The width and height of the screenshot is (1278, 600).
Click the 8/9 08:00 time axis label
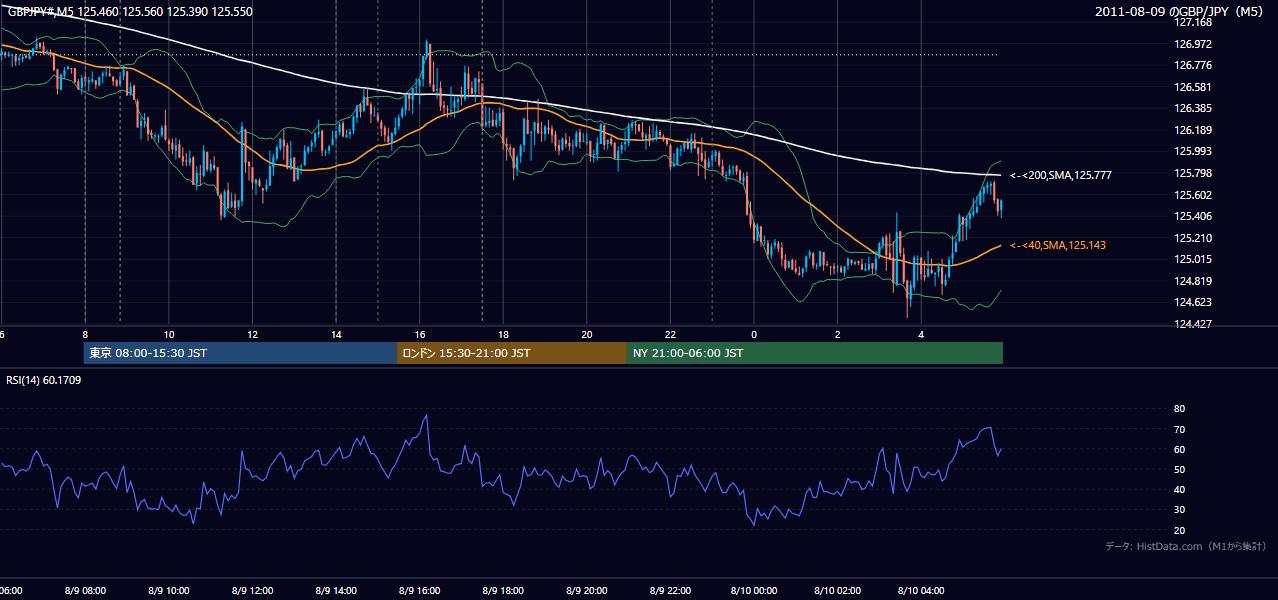click(x=85, y=590)
